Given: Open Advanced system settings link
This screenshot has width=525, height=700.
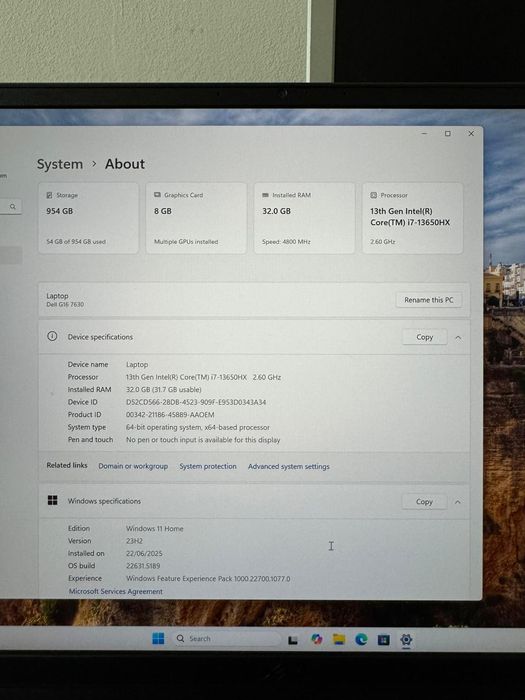Looking at the screenshot, I should point(289,467).
